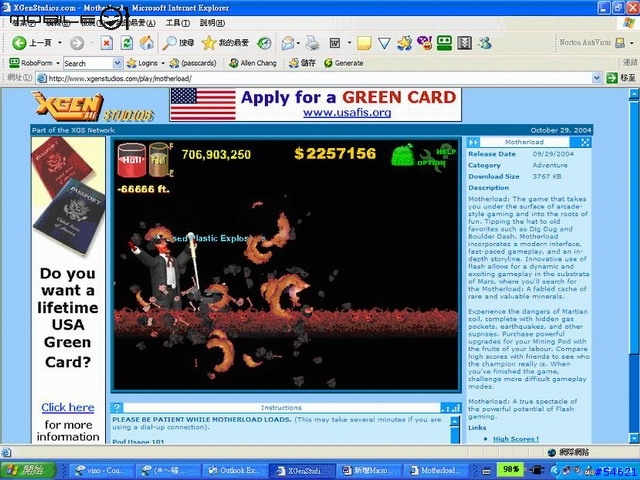Click the 'Click here' green card link
Screen dimensions: 640x480
tap(67, 407)
